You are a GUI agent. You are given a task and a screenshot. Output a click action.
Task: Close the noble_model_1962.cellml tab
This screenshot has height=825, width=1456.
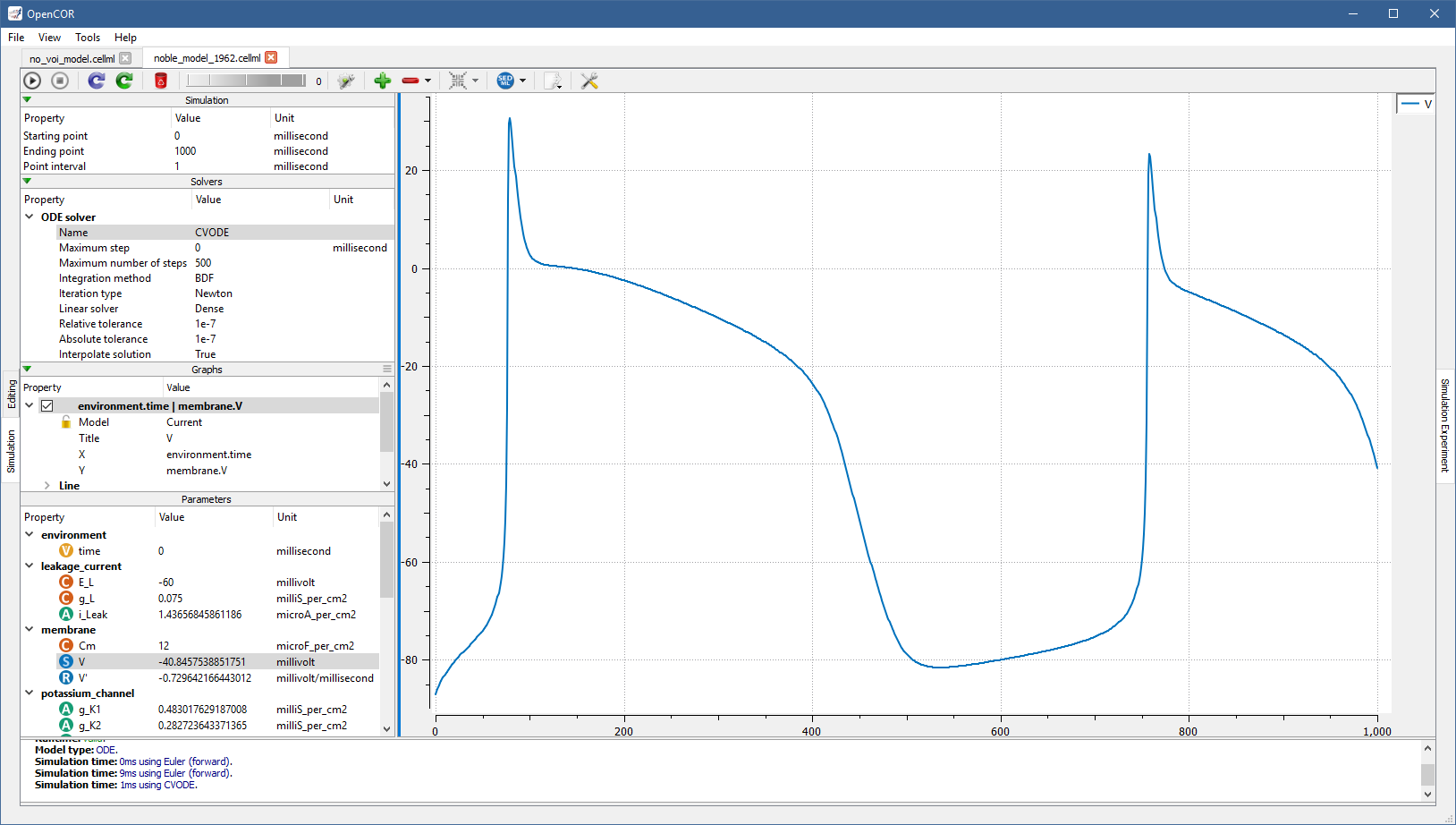271,58
